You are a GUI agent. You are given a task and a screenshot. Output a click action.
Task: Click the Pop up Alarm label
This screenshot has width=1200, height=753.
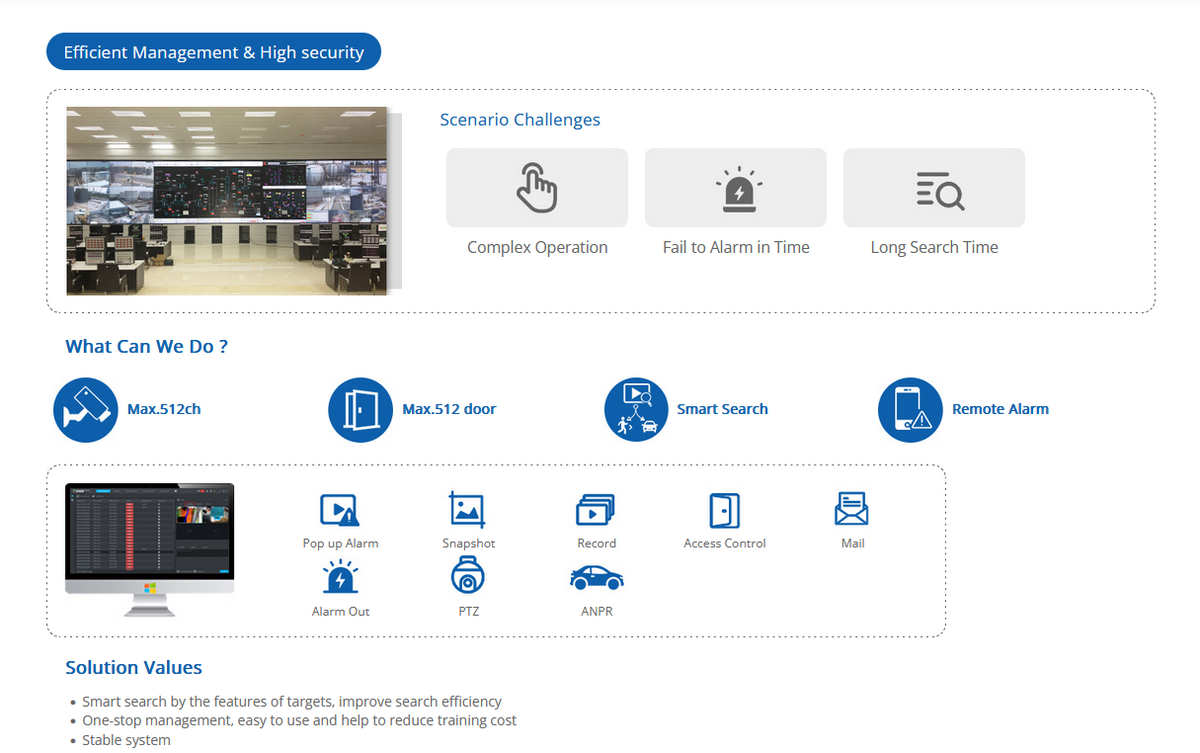point(341,544)
